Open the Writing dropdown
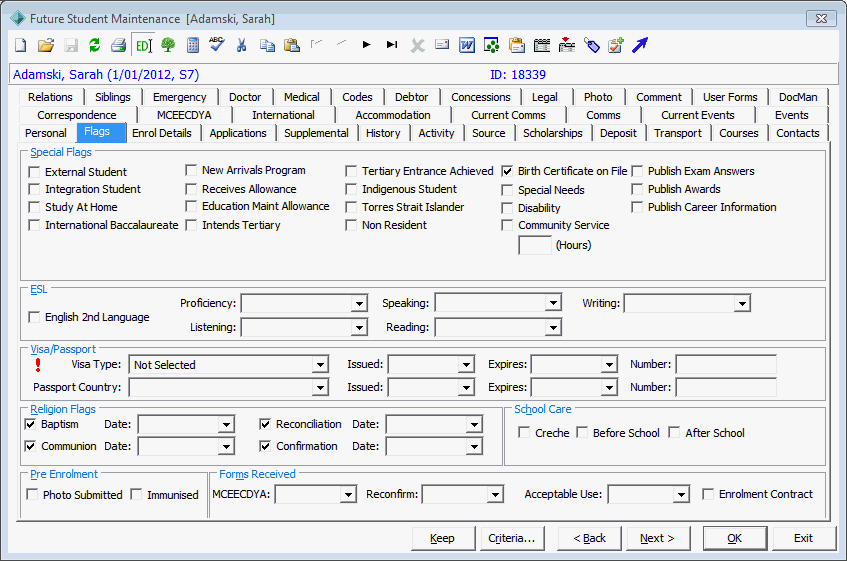The image size is (847, 561). click(x=742, y=303)
